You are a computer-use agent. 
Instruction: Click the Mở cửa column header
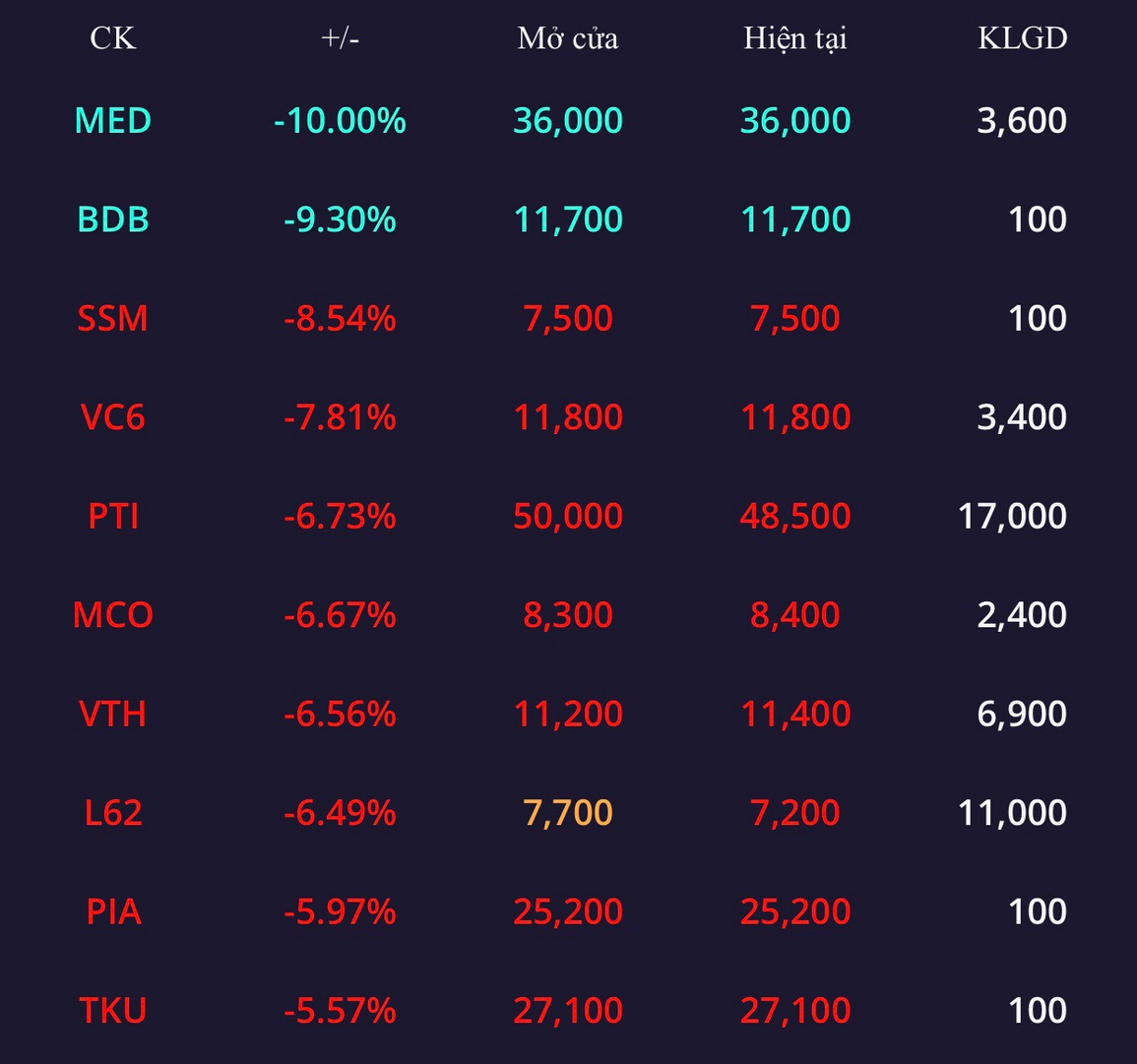pyautogui.click(x=568, y=38)
